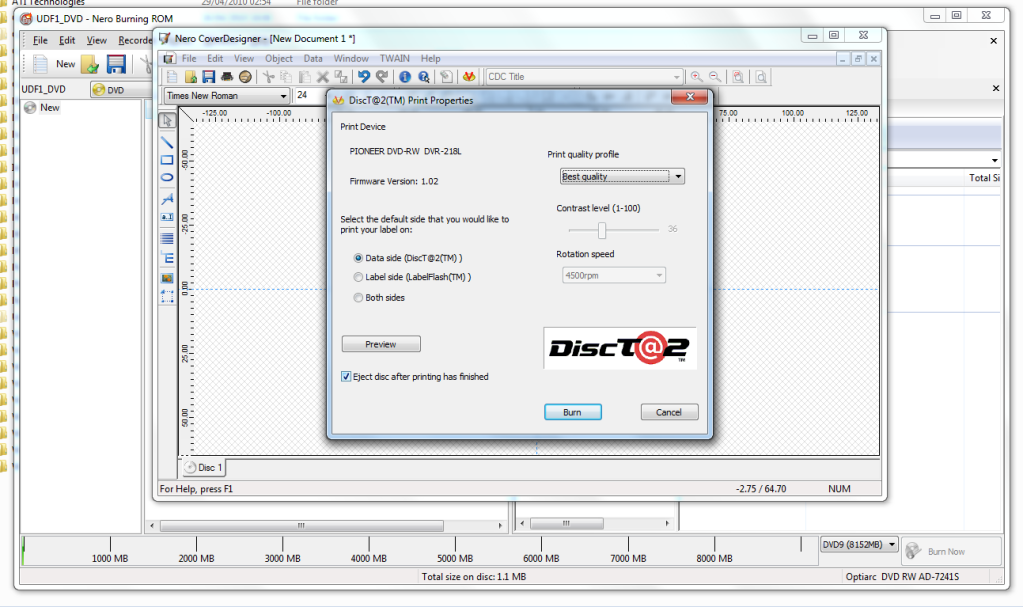The height and width of the screenshot is (607, 1023).
Task: Open Rotation speed 4500rpm dropdown
Action: point(614,275)
